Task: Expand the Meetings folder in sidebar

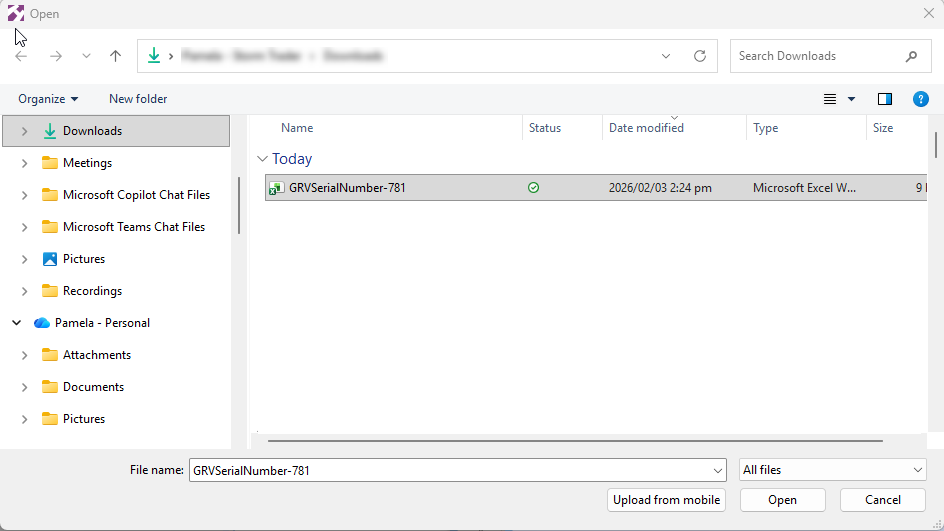Action: (x=24, y=163)
